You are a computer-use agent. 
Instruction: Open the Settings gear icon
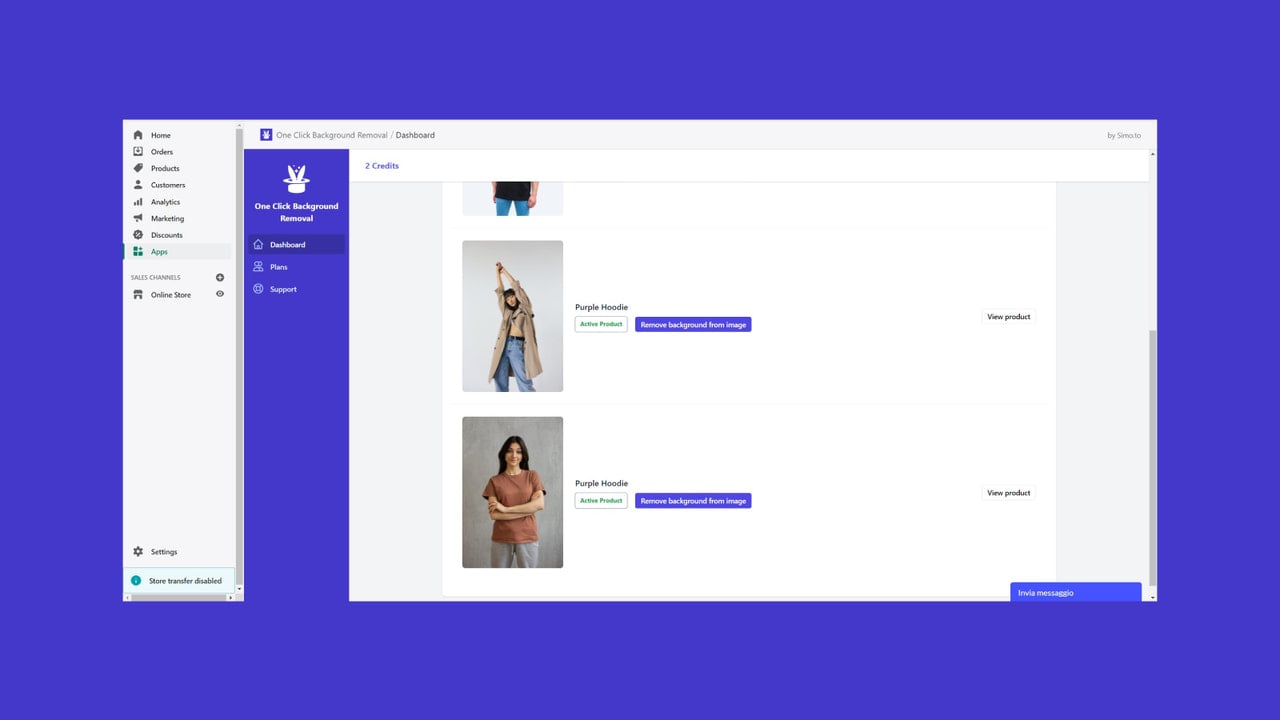[138, 552]
